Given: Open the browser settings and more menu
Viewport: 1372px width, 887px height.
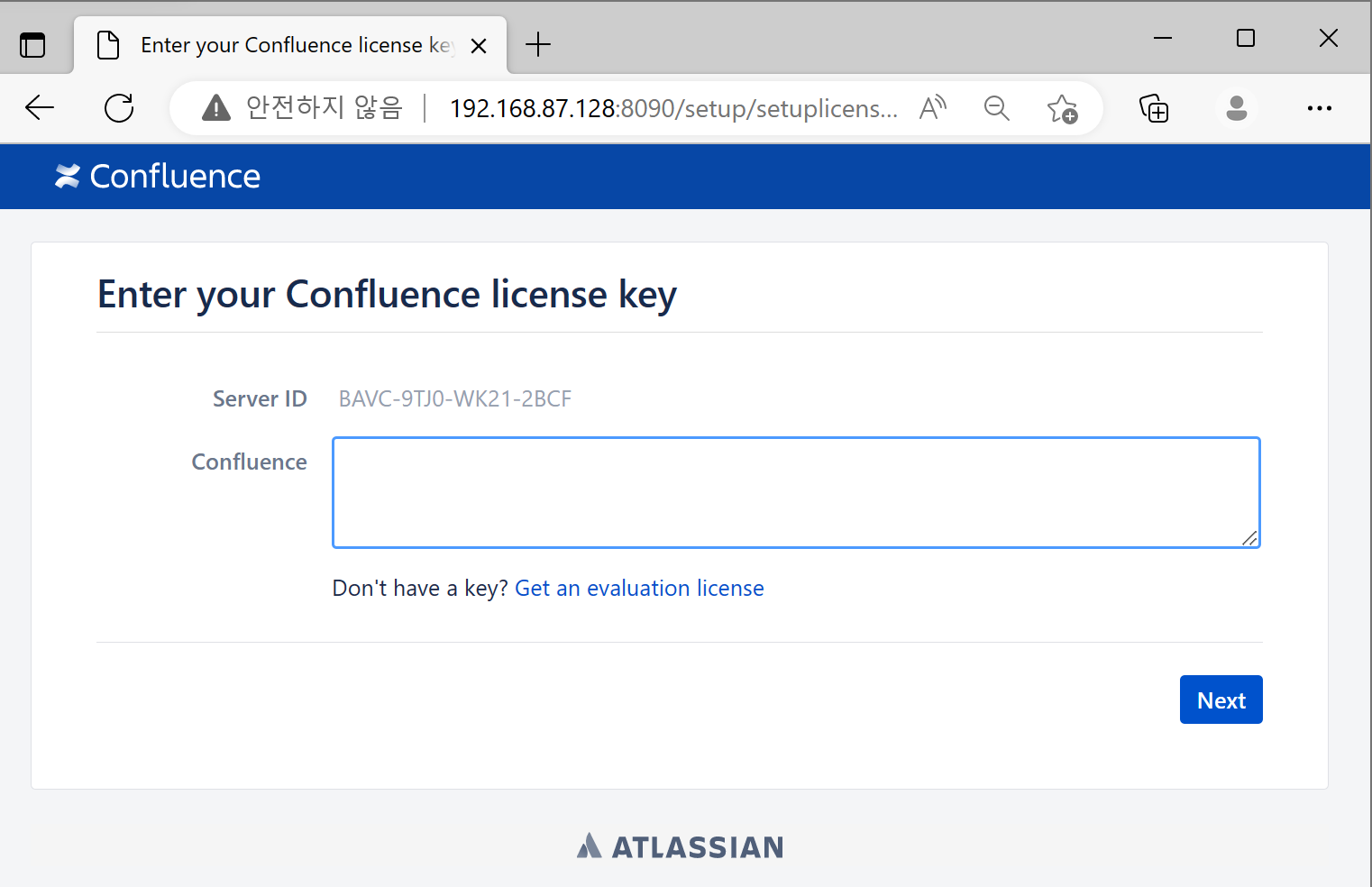Looking at the screenshot, I should click(1320, 108).
